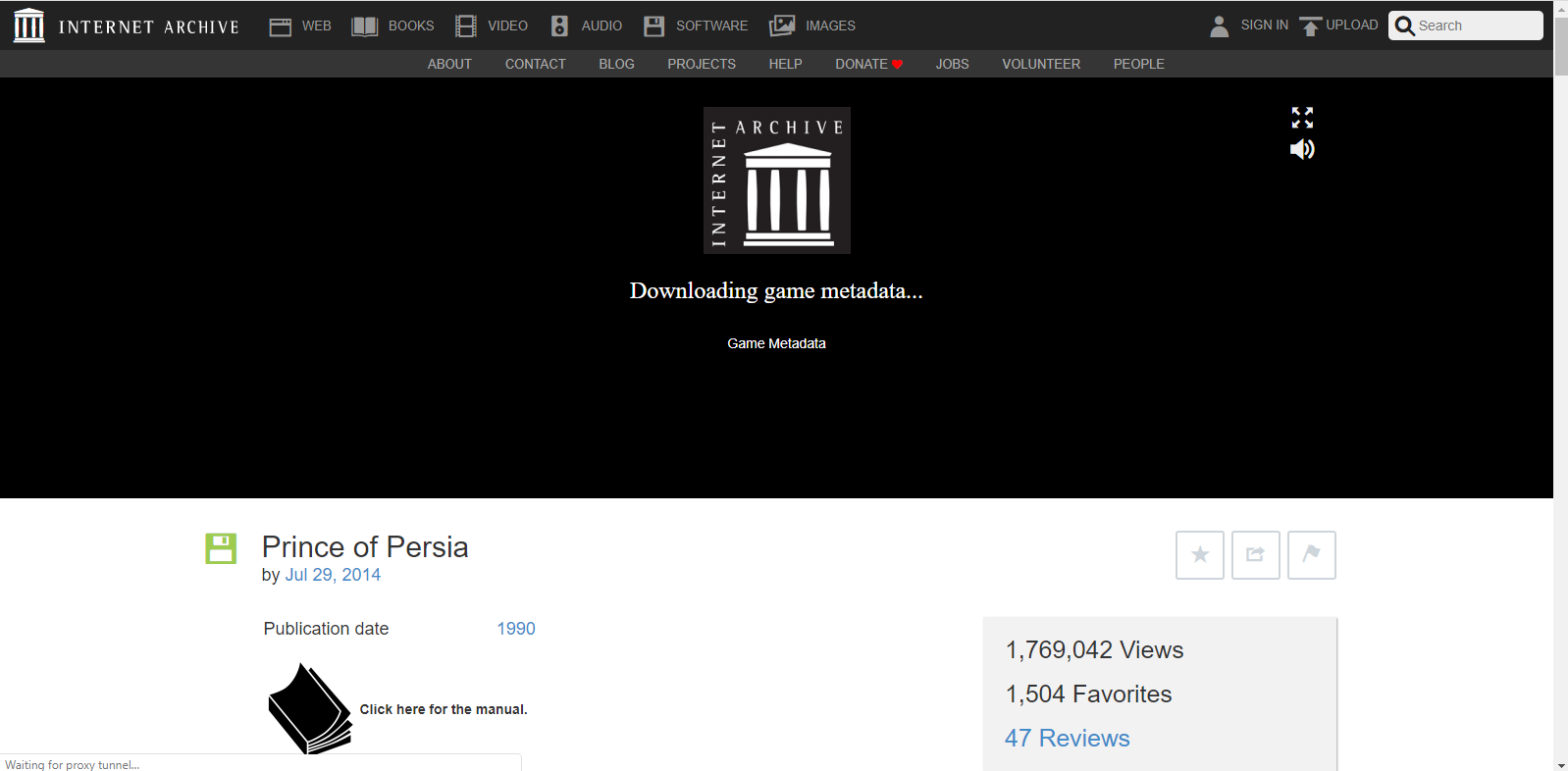Flag this item with the flag button

click(x=1312, y=555)
